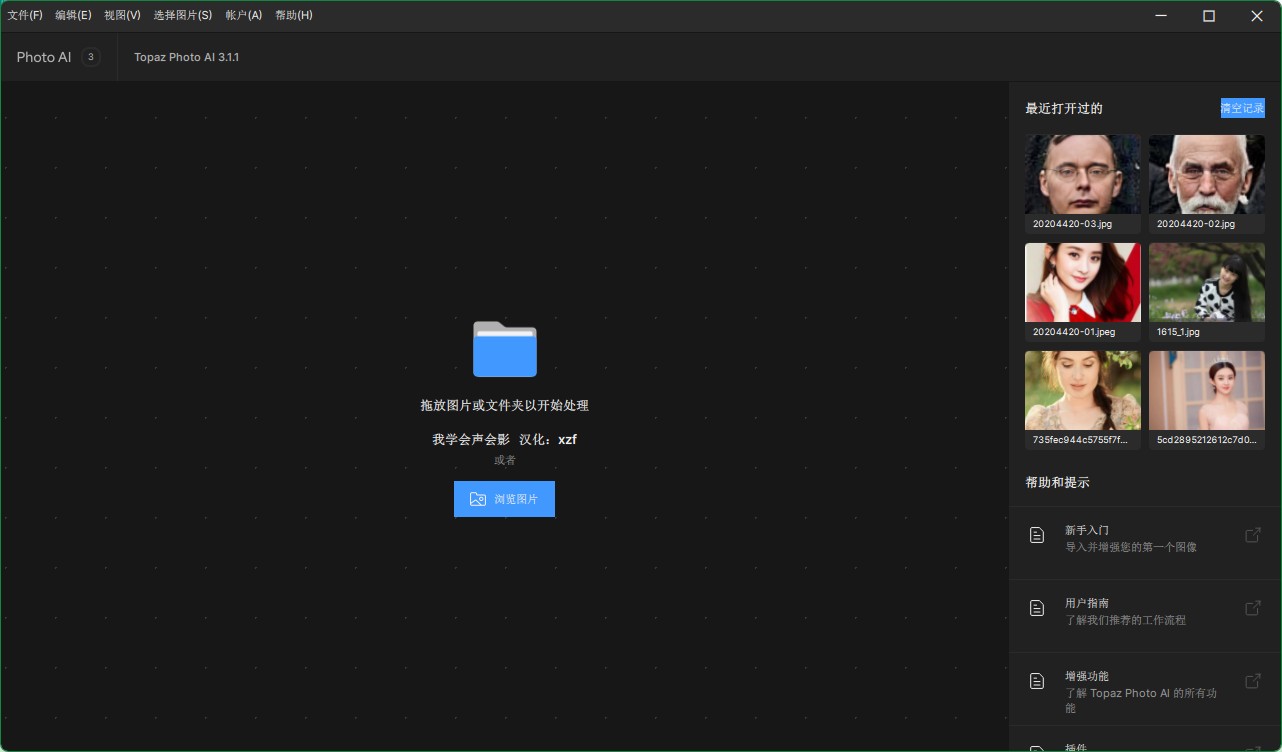Close the Photo AI window
Image resolution: width=1282 pixels, height=752 pixels.
(1257, 16)
